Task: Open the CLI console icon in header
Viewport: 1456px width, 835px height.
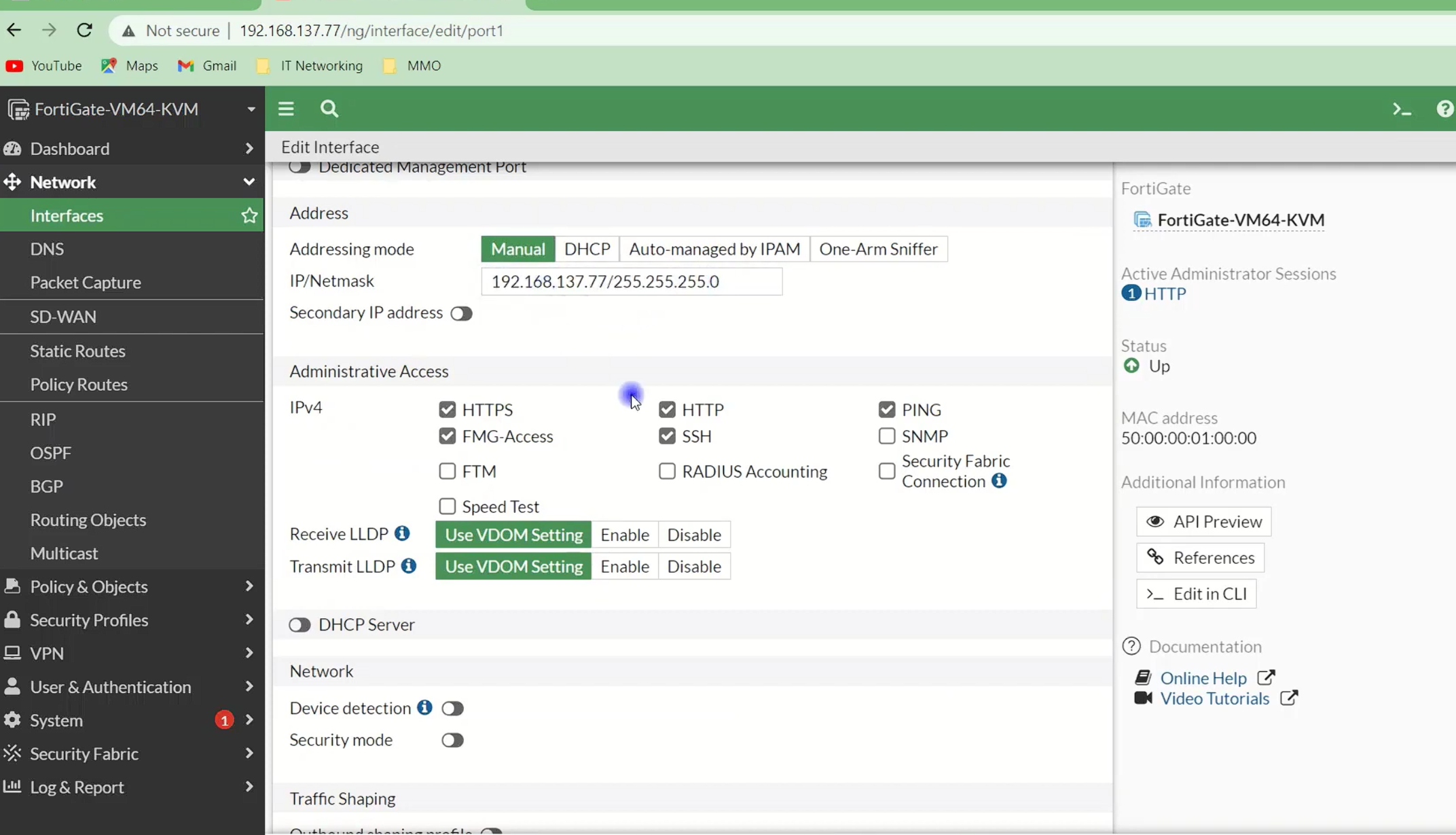Action: pos(1402,109)
